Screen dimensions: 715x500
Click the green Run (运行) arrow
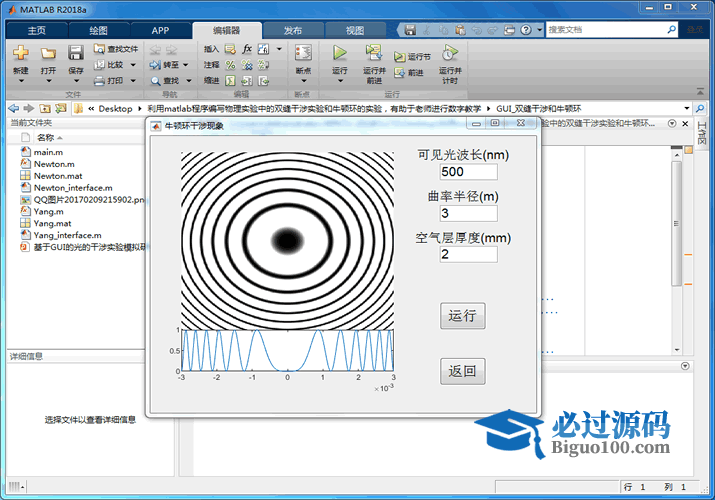(x=339, y=53)
